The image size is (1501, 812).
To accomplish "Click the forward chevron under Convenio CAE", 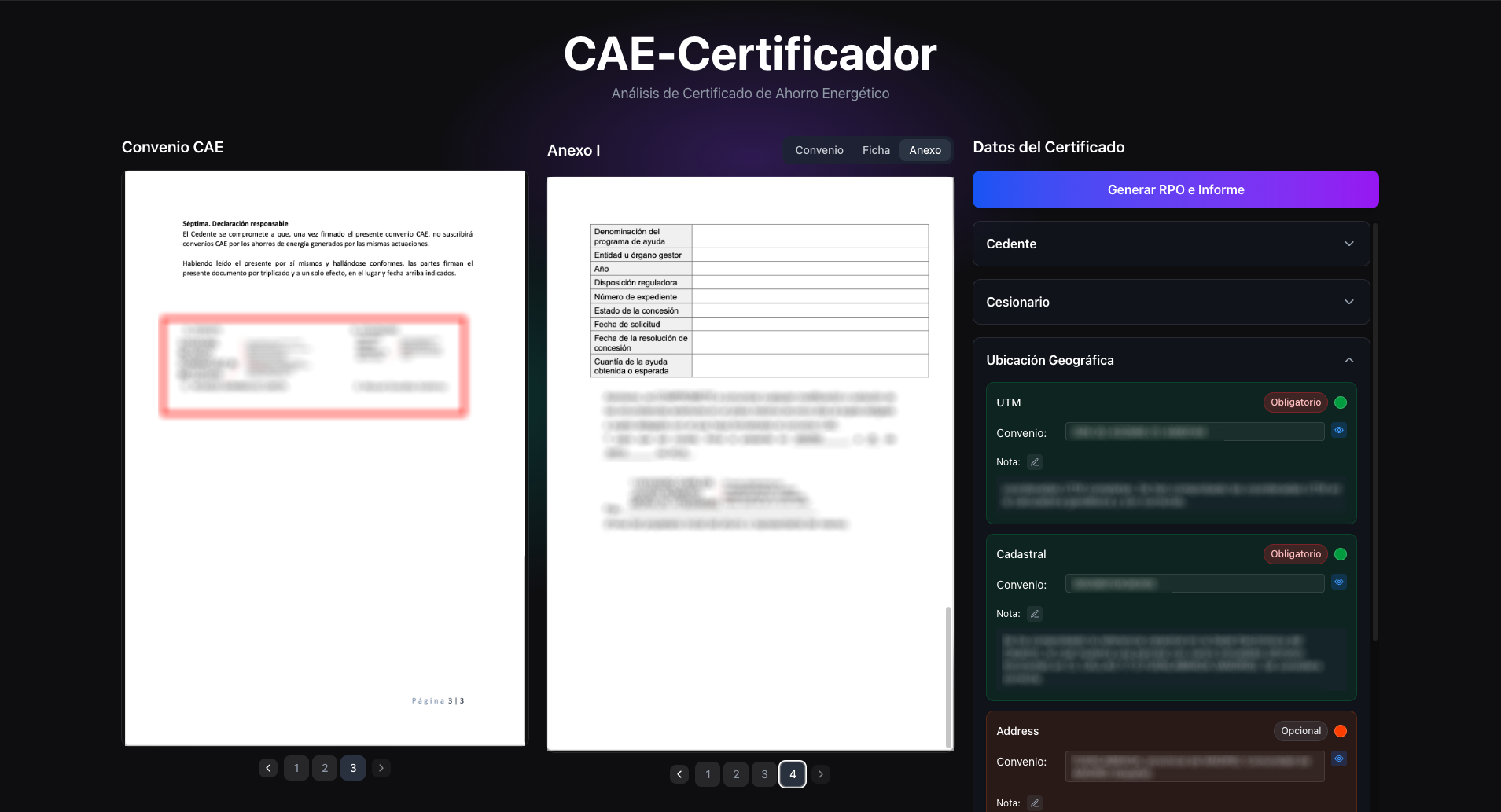I will [381, 767].
